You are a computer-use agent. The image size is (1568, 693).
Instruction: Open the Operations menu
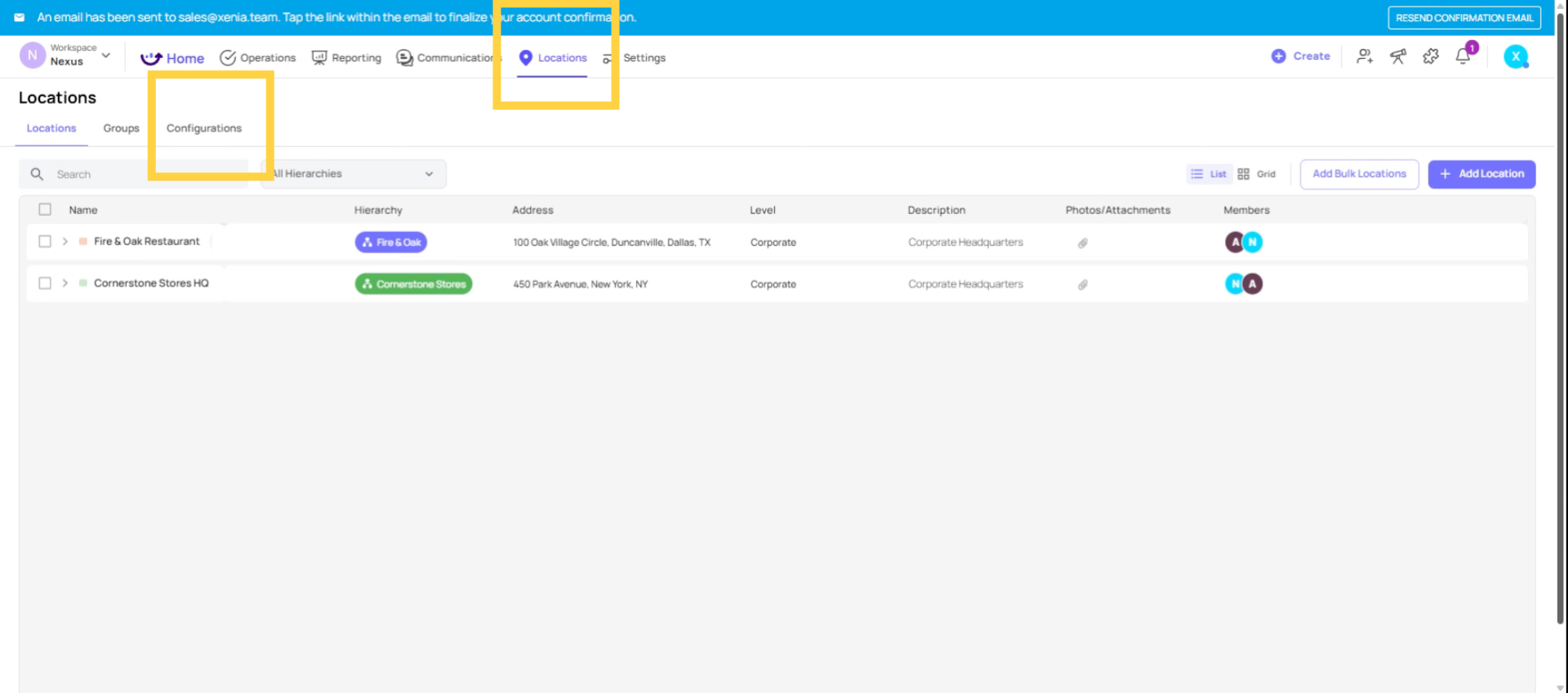click(x=258, y=58)
